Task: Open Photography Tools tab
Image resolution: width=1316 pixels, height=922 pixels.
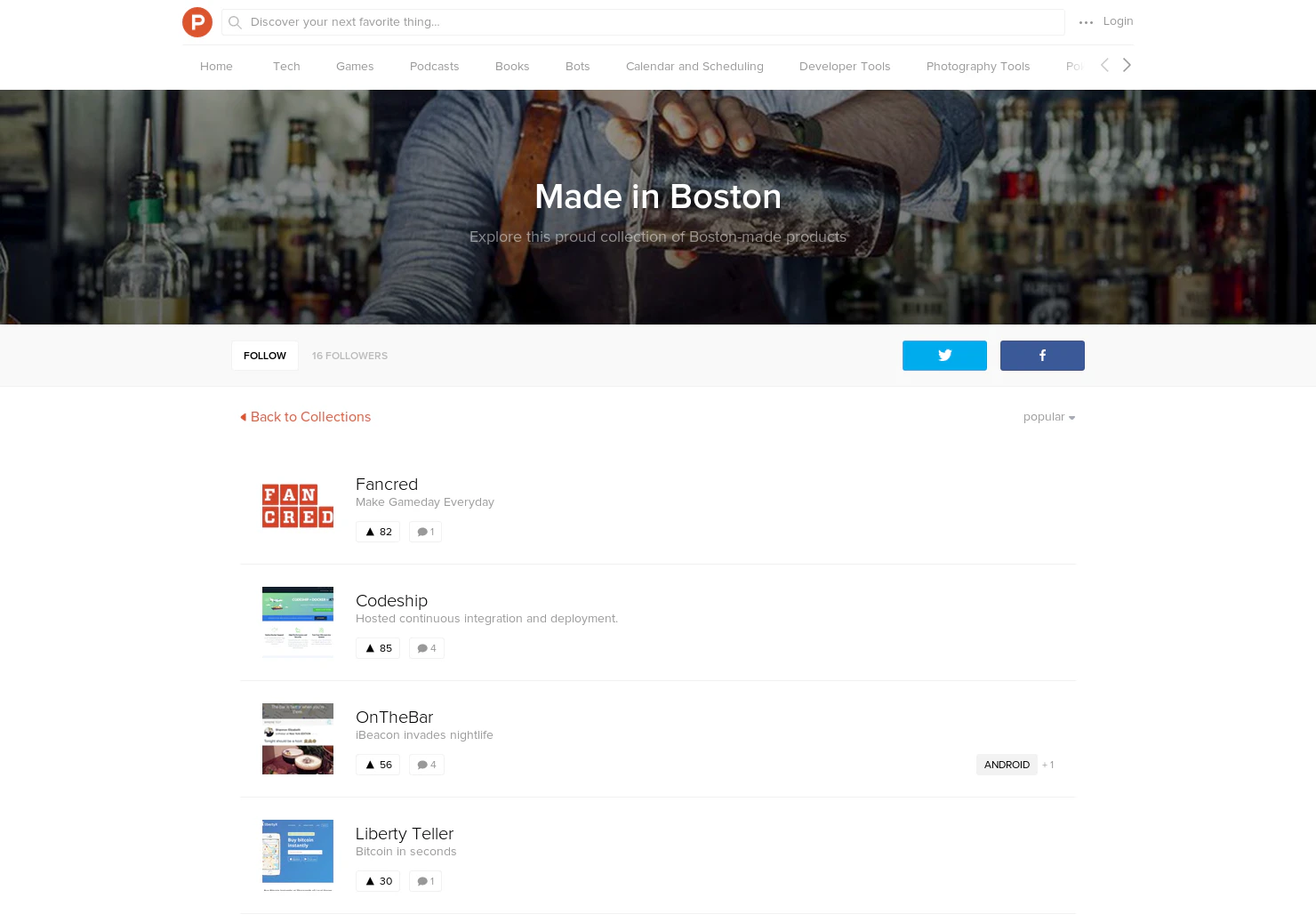Action: [x=978, y=67]
